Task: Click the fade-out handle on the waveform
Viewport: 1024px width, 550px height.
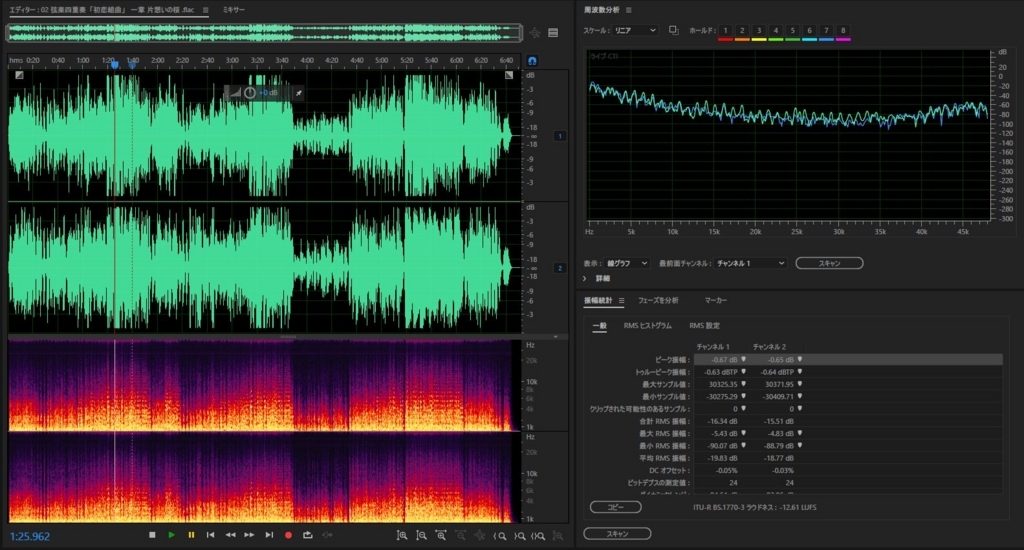Action: tap(509, 75)
